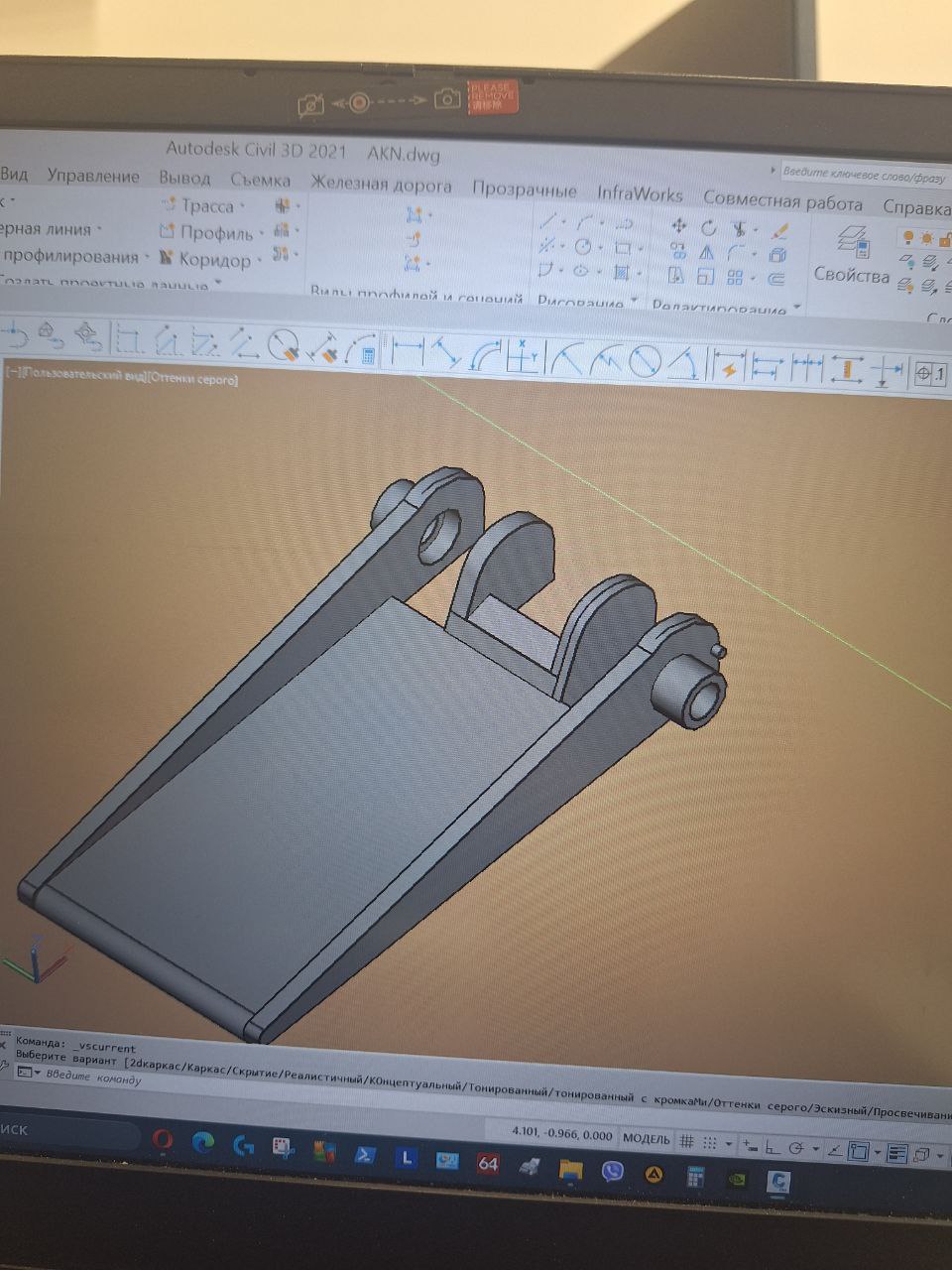Toggle the drawing grid display in status bar
Viewport: 952px width, 1270px height.
(686, 1142)
